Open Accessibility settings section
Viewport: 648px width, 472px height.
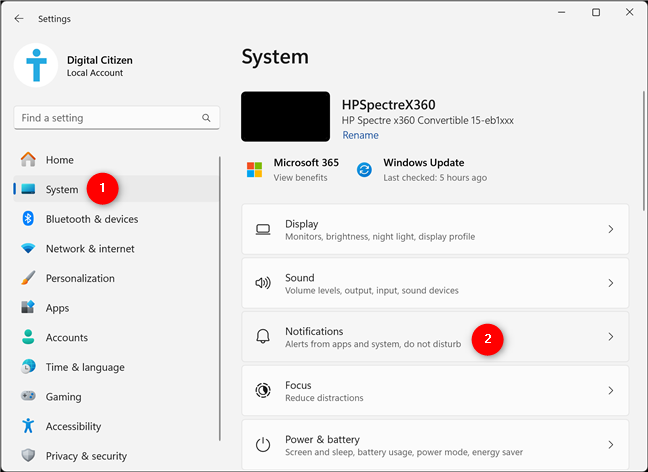click(x=117, y=426)
